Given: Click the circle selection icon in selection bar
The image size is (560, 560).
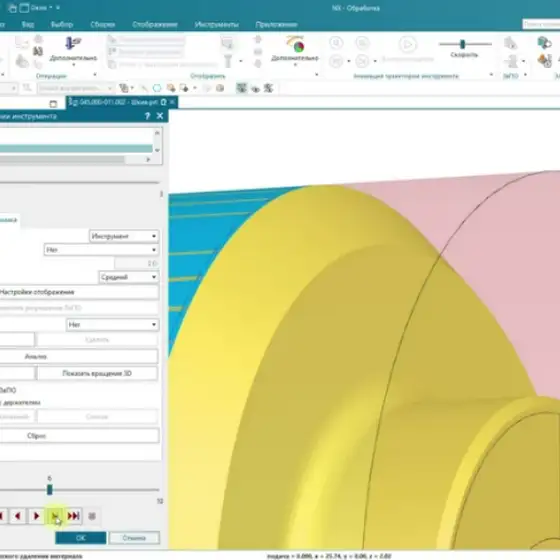Looking at the screenshot, I should click(157, 88).
